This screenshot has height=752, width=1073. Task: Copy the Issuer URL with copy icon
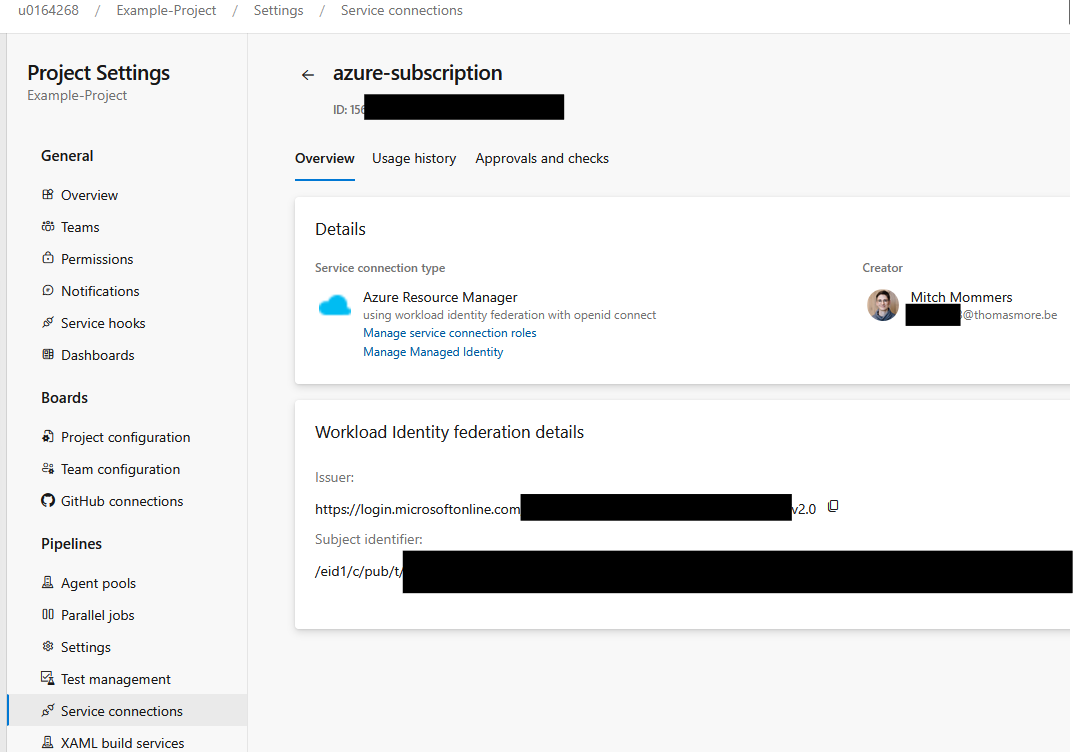[833, 506]
